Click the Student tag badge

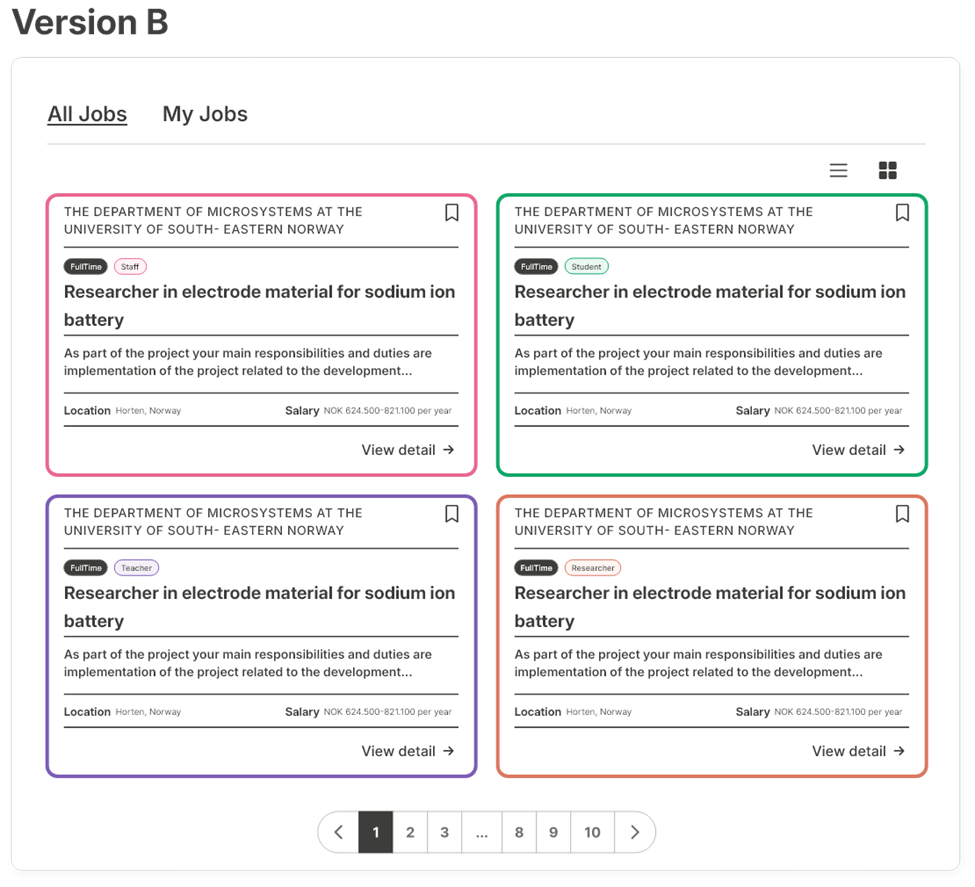tap(586, 267)
